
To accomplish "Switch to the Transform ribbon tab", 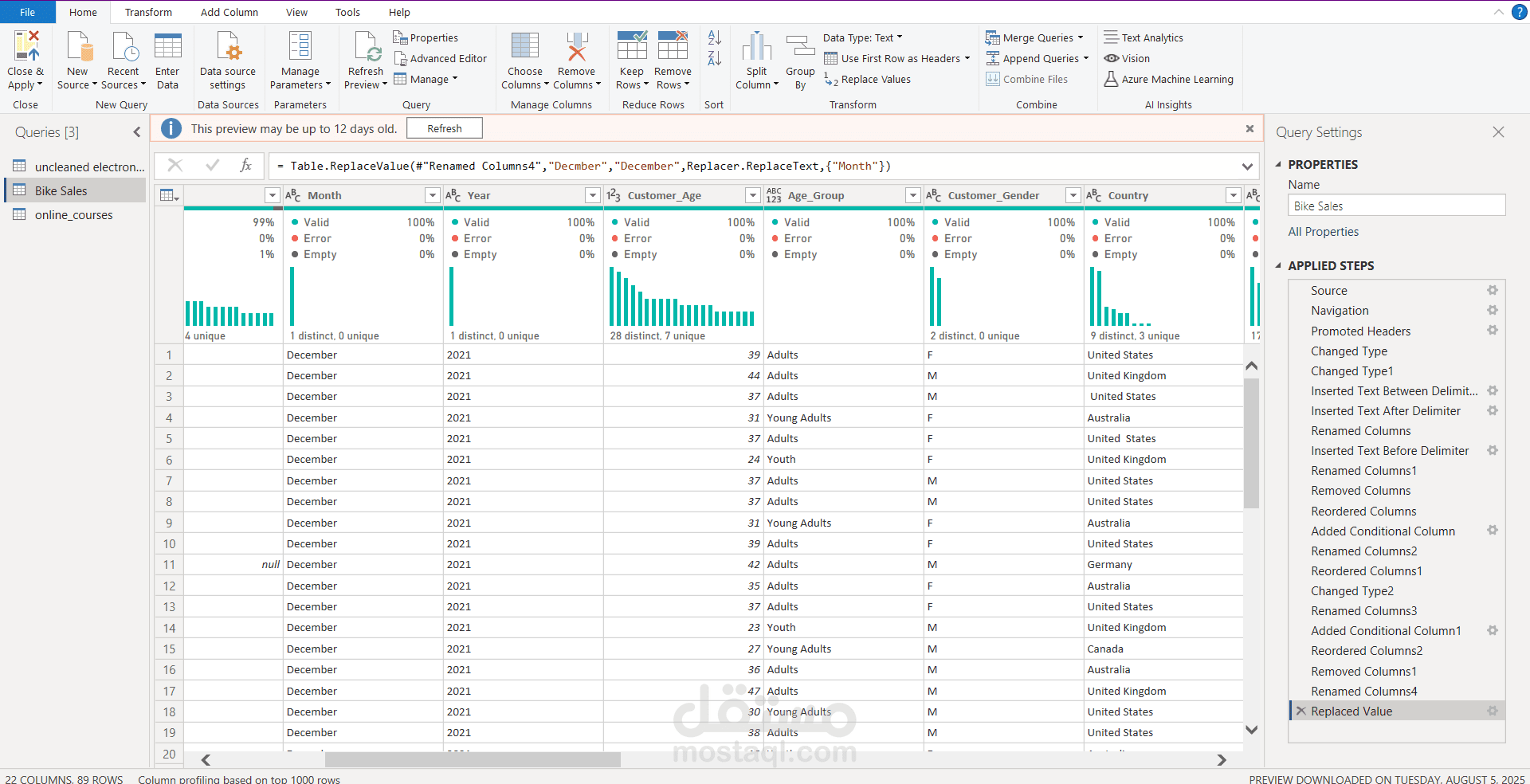I will (x=148, y=12).
